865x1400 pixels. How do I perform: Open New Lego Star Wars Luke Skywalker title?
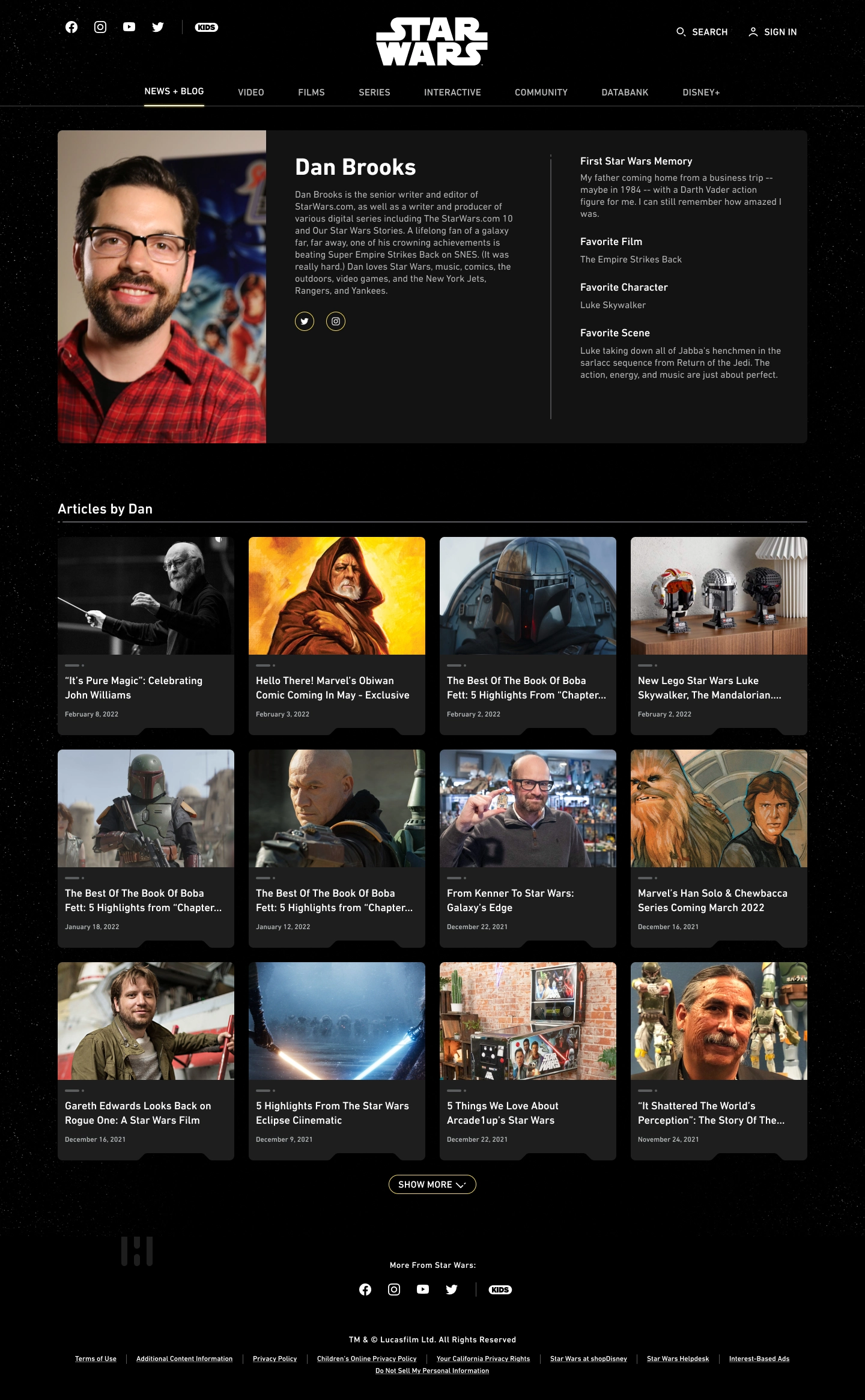click(x=709, y=688)
